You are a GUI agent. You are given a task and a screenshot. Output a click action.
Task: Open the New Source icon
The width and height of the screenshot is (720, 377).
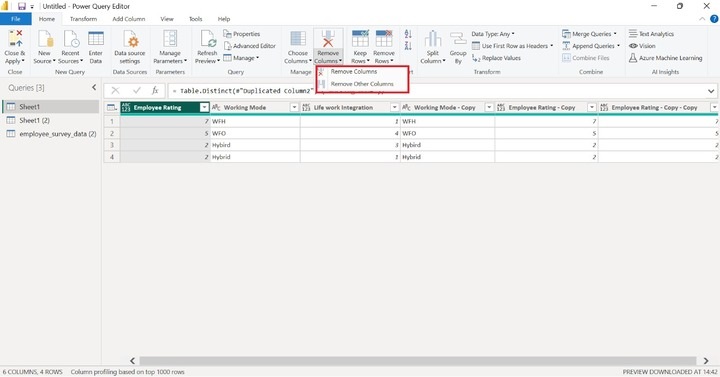[45, 39]
